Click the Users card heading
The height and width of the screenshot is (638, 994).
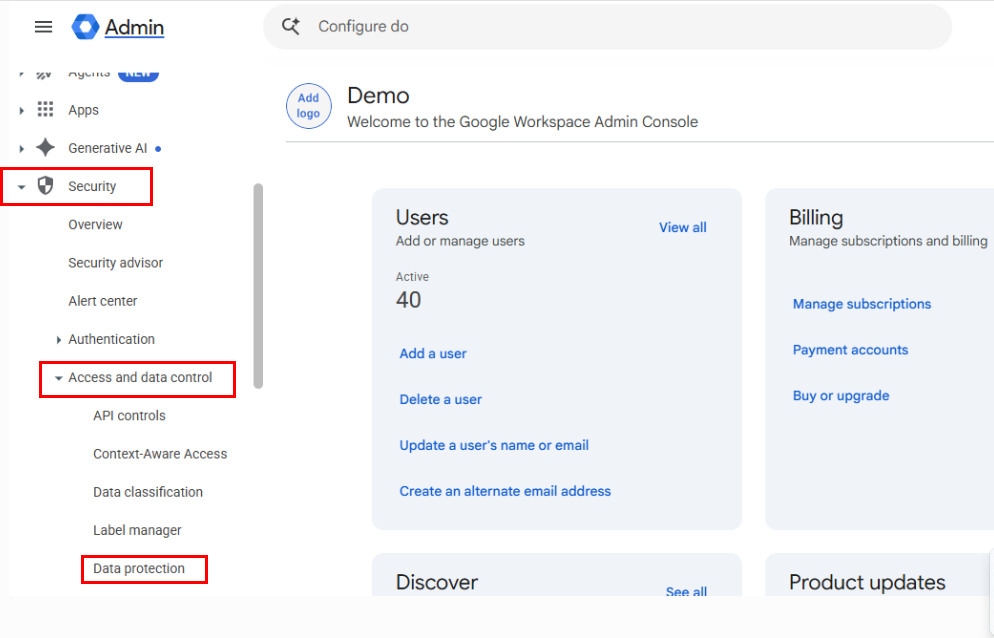(422, 217)
